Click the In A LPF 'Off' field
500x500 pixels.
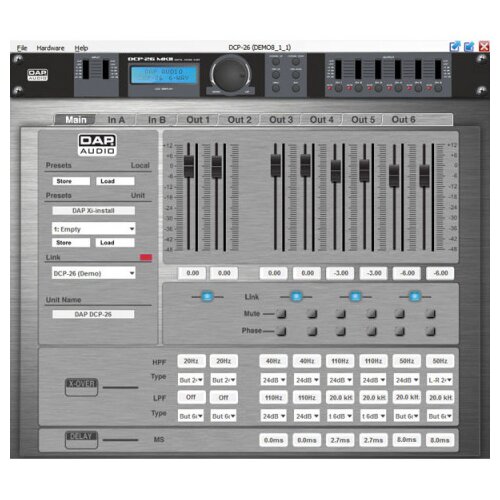(191, 397)
